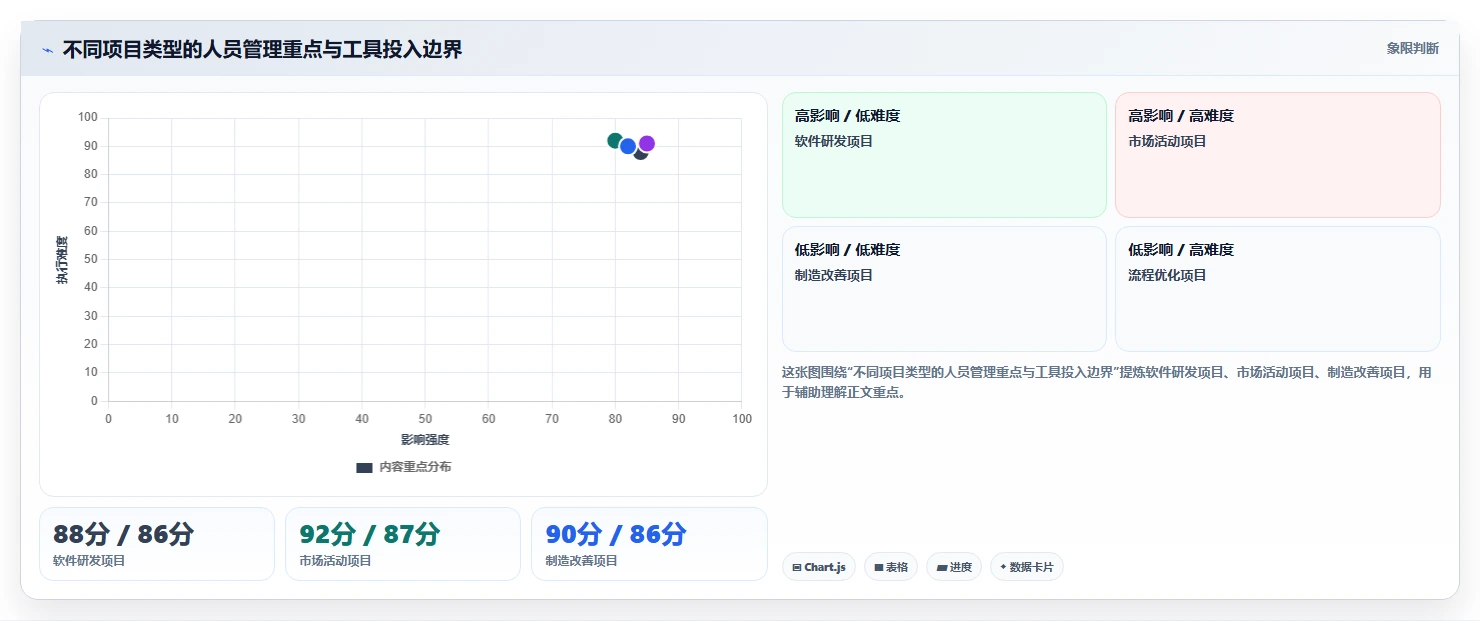Click the teal data point on the scatter chart
Image resolution: width=1480 pixels, height=621 pixels.
click(x=615, y=141)
